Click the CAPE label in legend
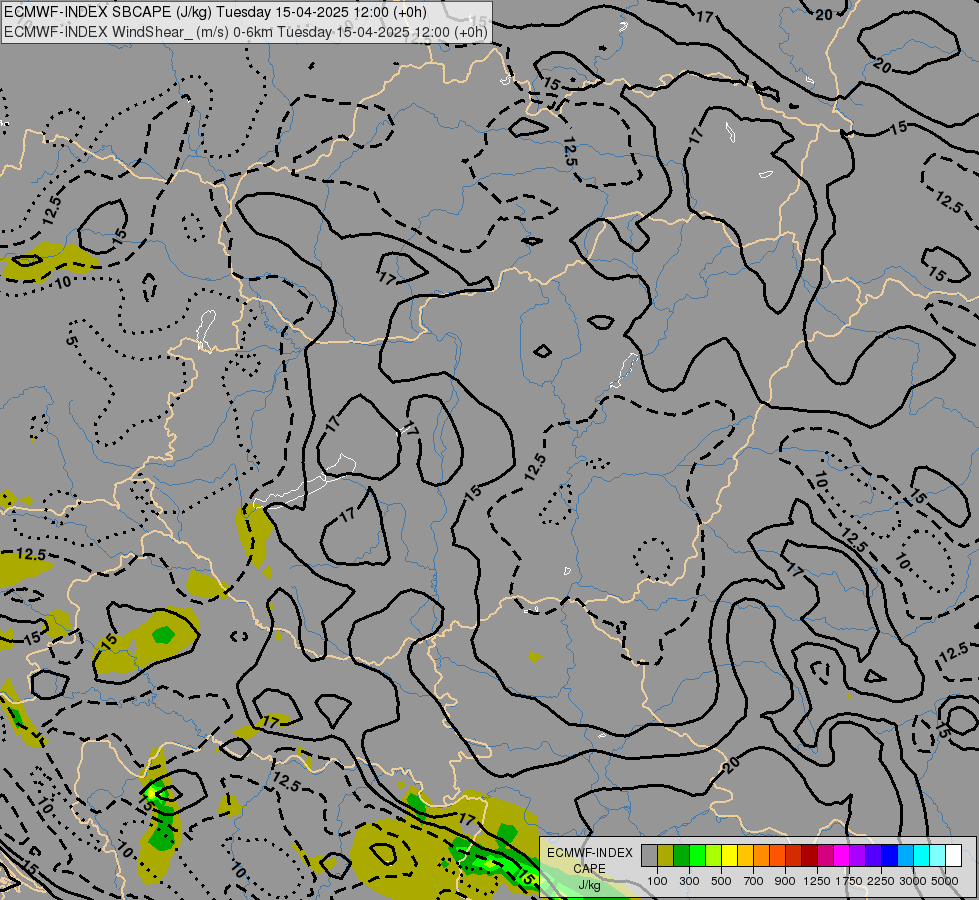Screen dimensions: 979x900 [589, 869]
